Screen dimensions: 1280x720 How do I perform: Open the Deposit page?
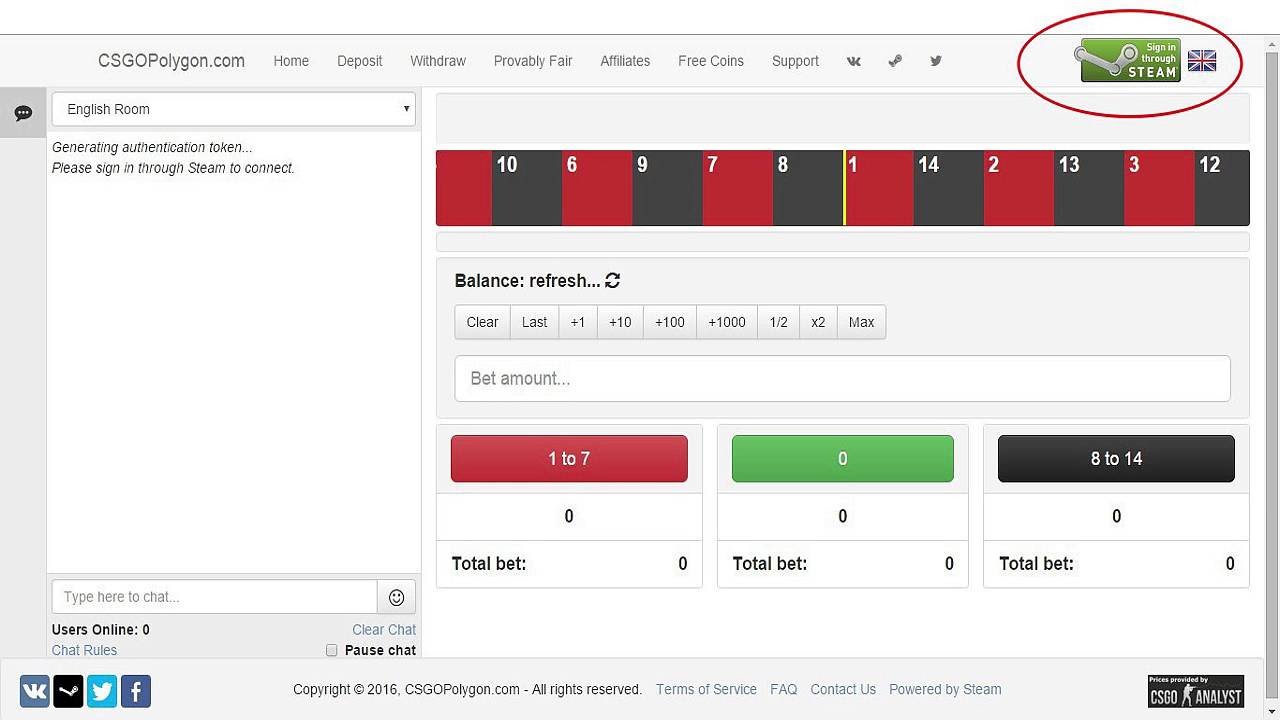pyautogui.click(x=360, y=61)
